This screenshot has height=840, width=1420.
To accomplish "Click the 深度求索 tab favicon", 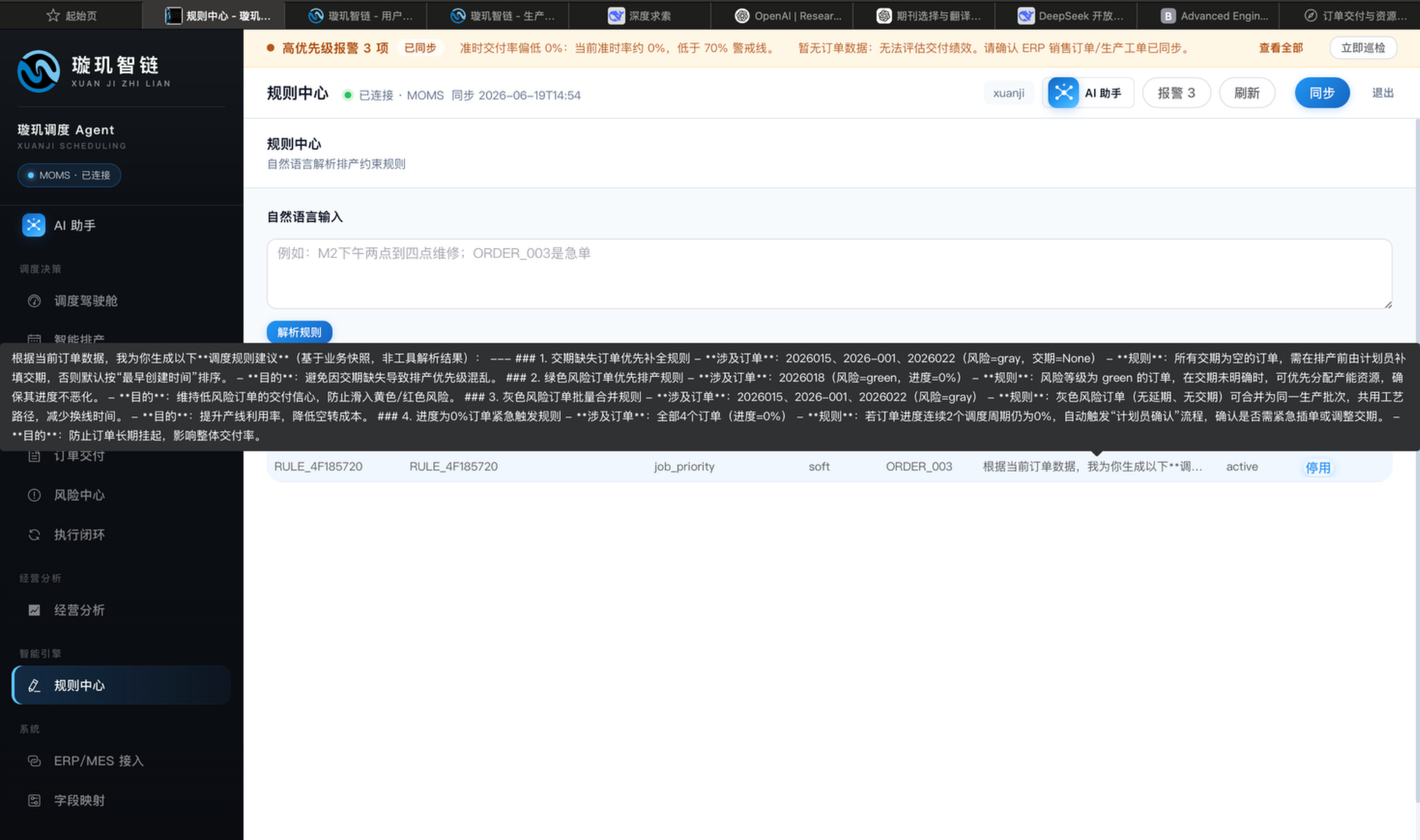I will click(x=616, y=15).
